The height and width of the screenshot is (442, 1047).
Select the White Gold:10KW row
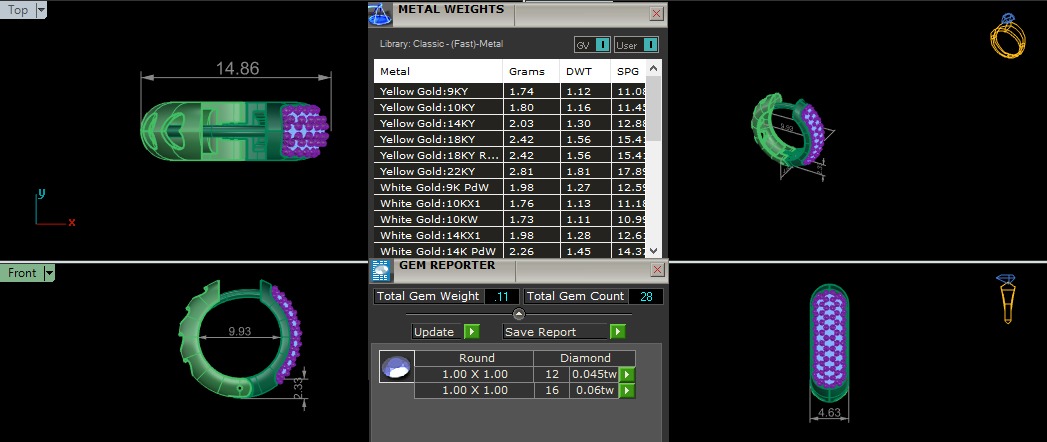pos(510,220)
